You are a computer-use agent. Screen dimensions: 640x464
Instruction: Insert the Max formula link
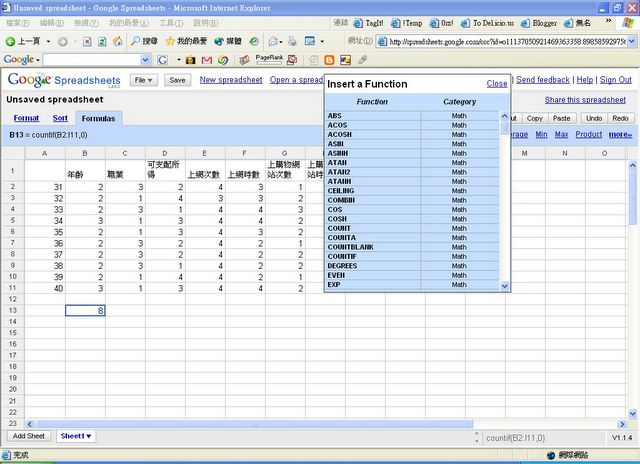point(561,134)
